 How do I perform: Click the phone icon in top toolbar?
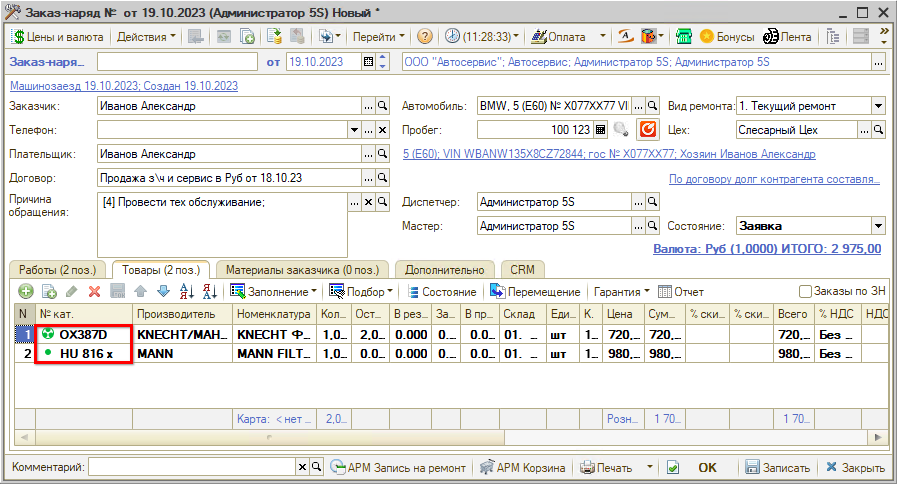(x=684, y=37)
